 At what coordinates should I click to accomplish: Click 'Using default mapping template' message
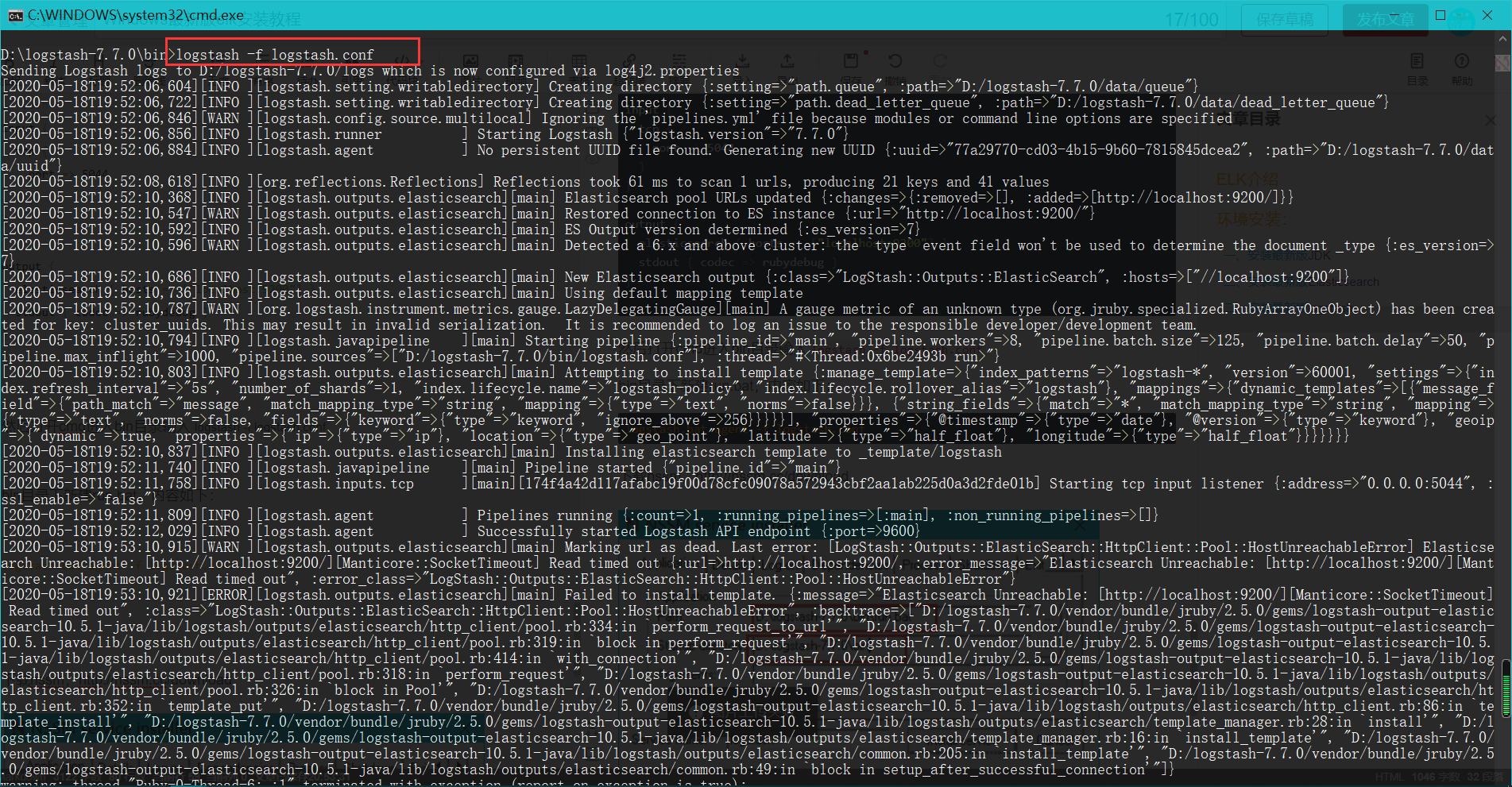coord(684,293)
